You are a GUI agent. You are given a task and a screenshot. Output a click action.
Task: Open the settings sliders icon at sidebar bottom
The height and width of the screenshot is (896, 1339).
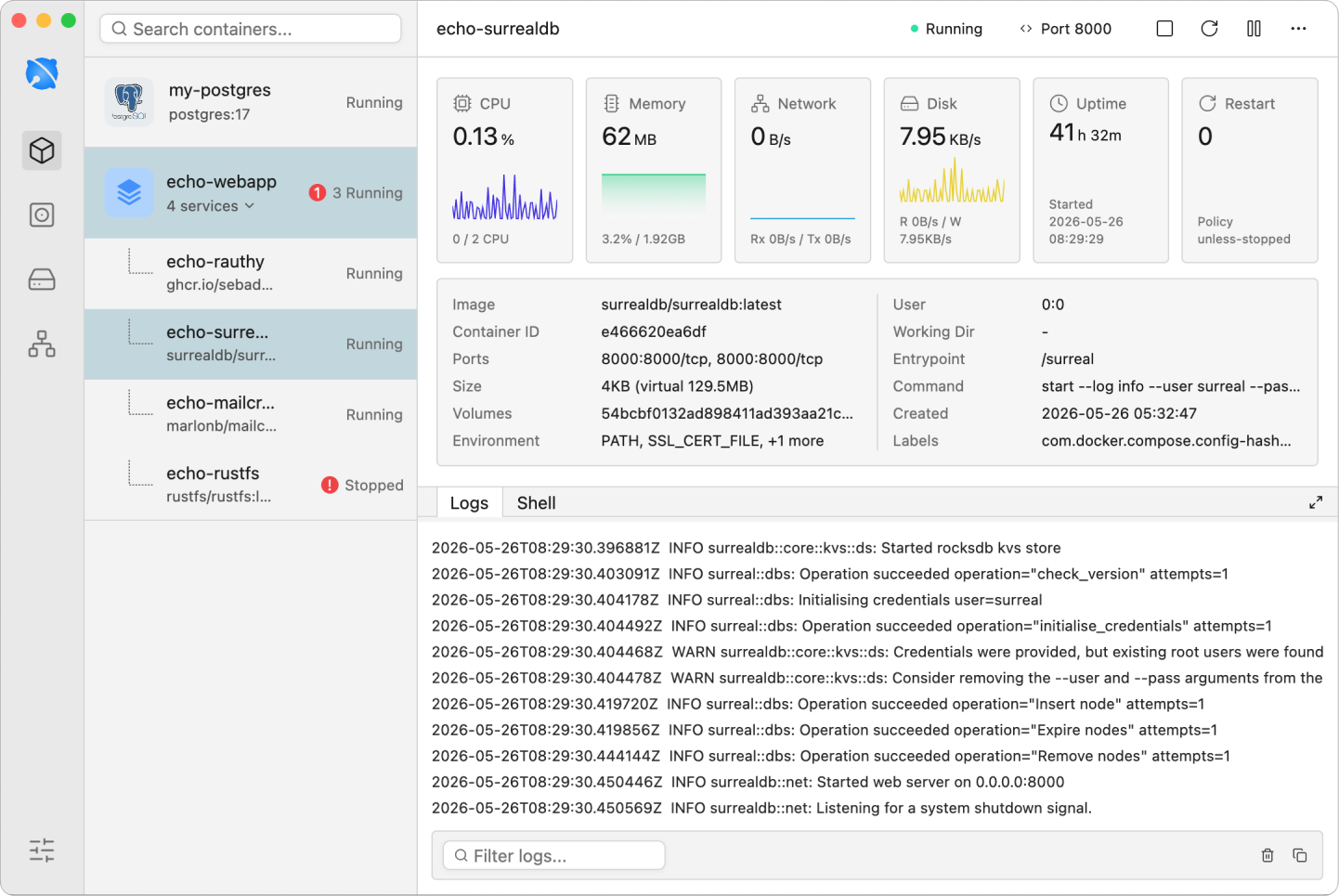(42, 850)
